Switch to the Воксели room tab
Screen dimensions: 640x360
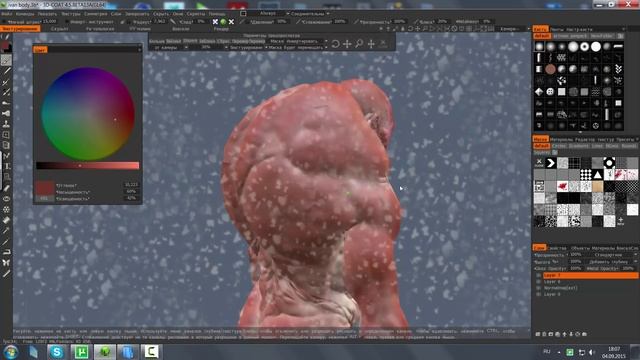pos(180,29)
